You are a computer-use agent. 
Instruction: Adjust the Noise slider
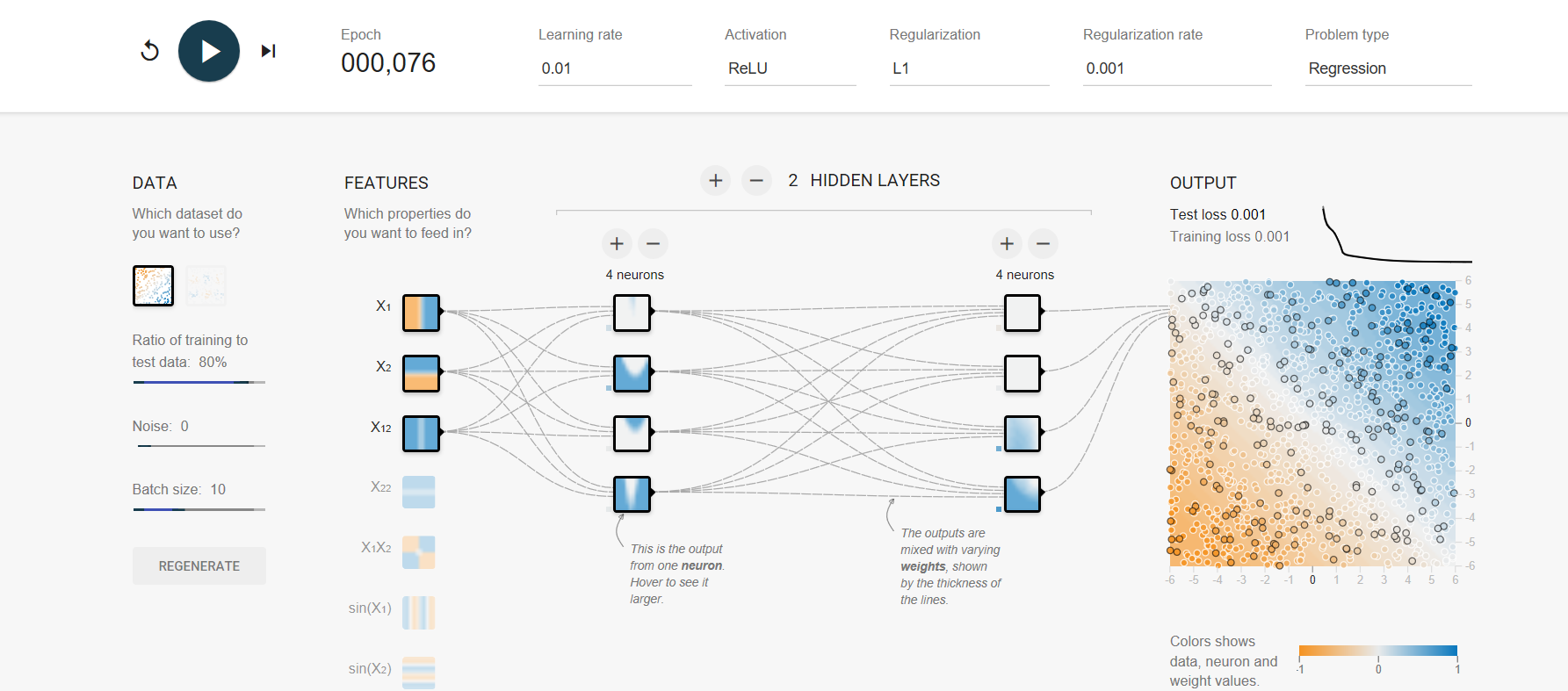point(199,446)
